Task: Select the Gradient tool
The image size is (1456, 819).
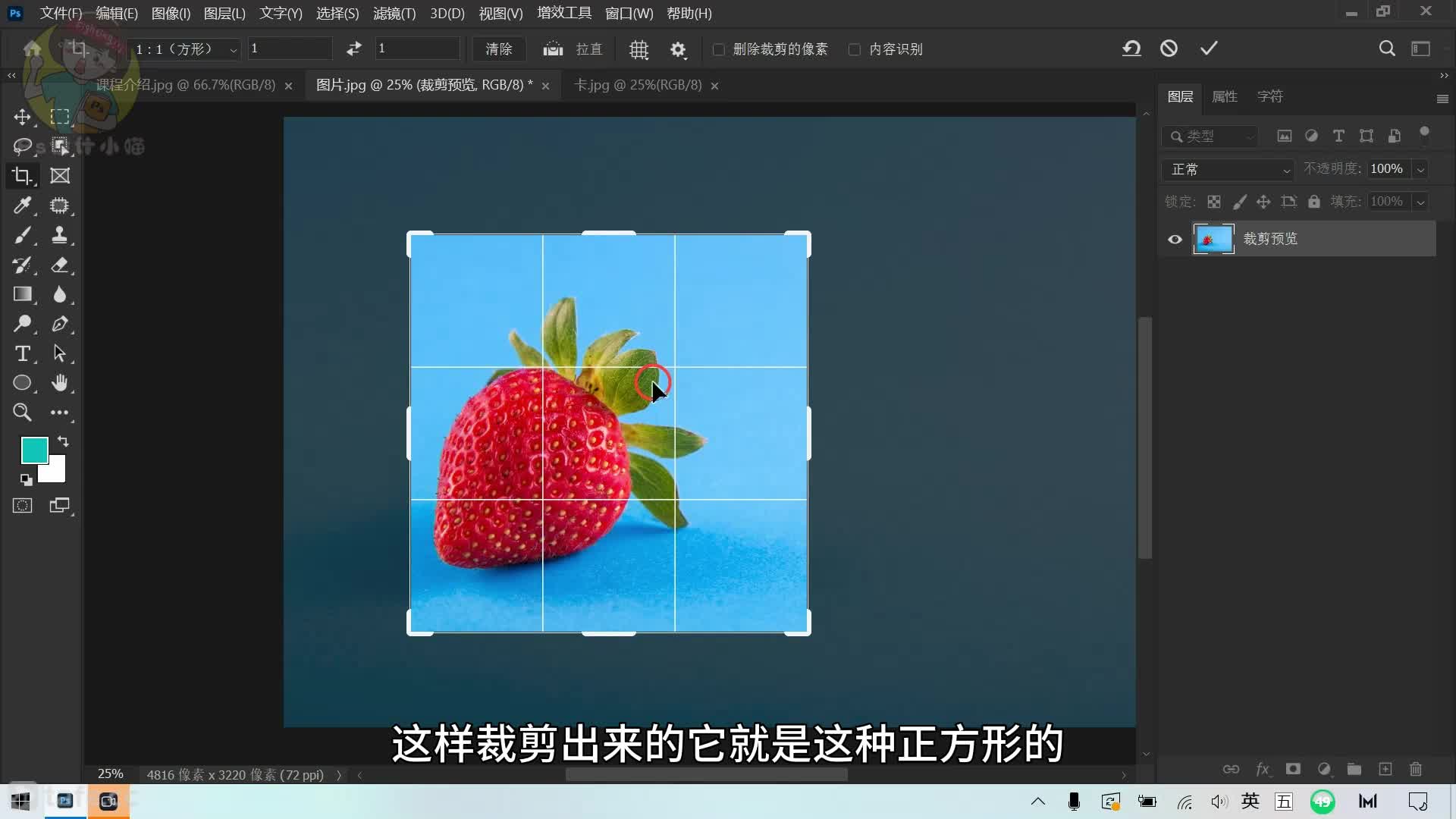Action: (22, 294)
